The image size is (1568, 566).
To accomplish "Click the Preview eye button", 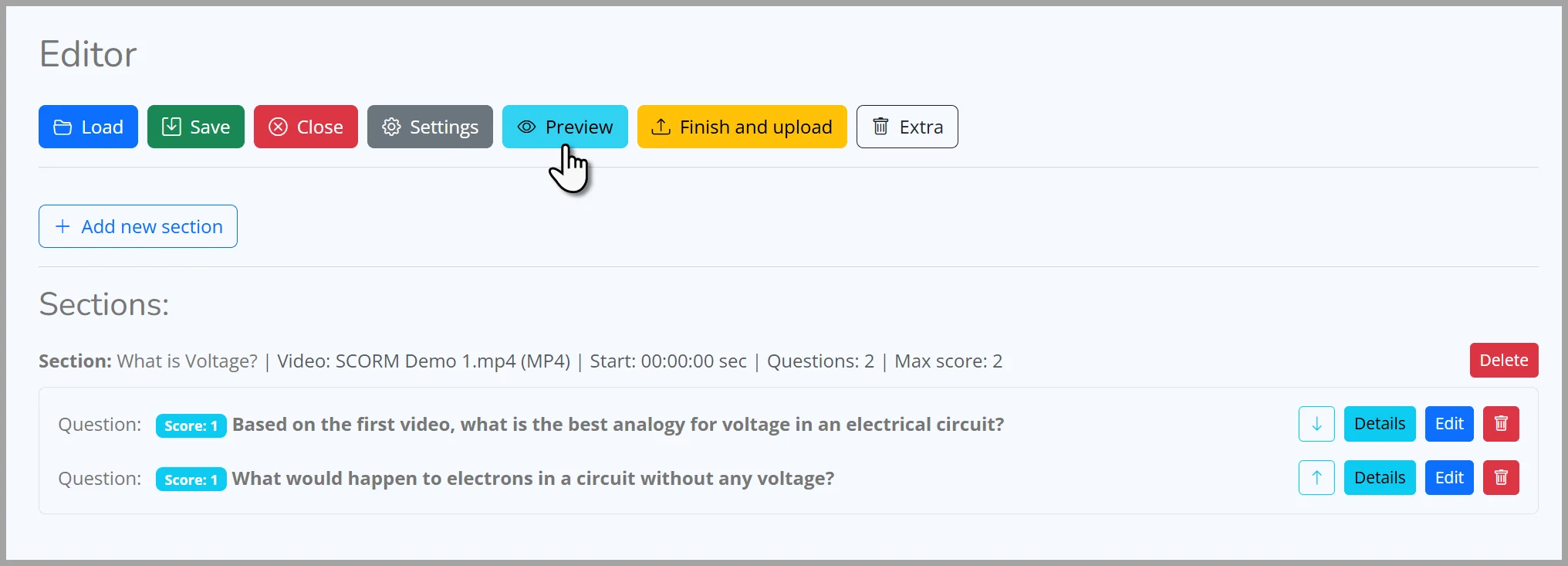I will tap(564, 127).
